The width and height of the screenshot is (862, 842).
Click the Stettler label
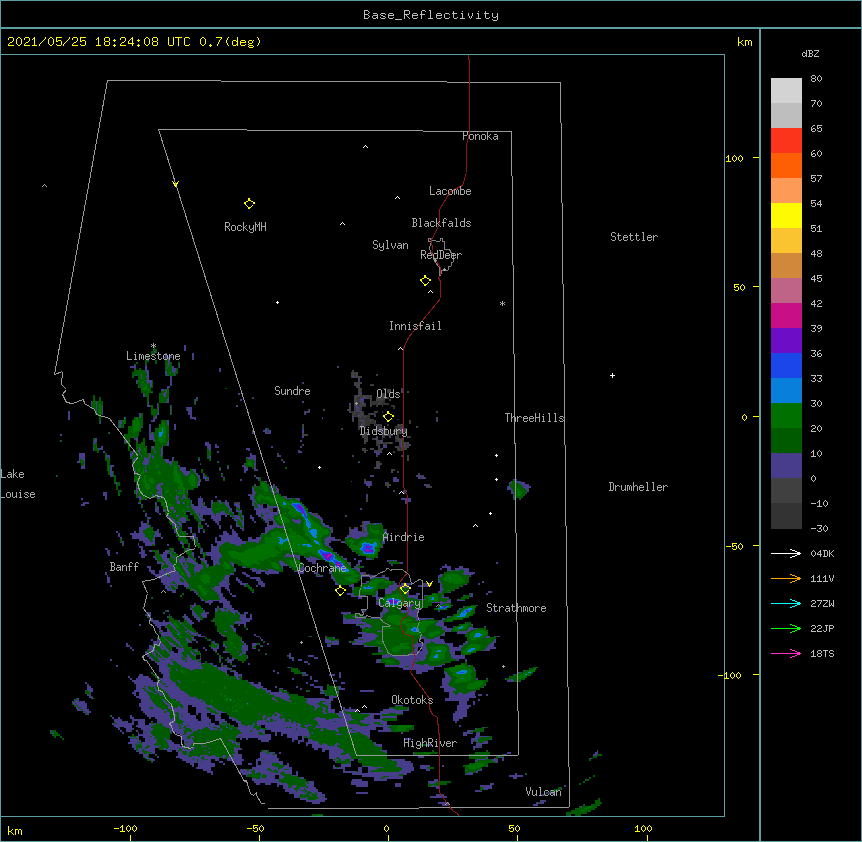click(634, 237)
